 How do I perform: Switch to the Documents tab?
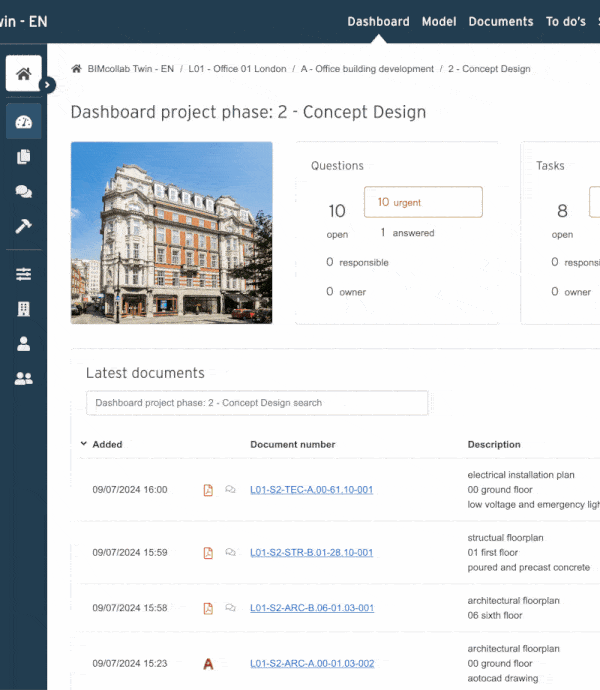[501, 22]
